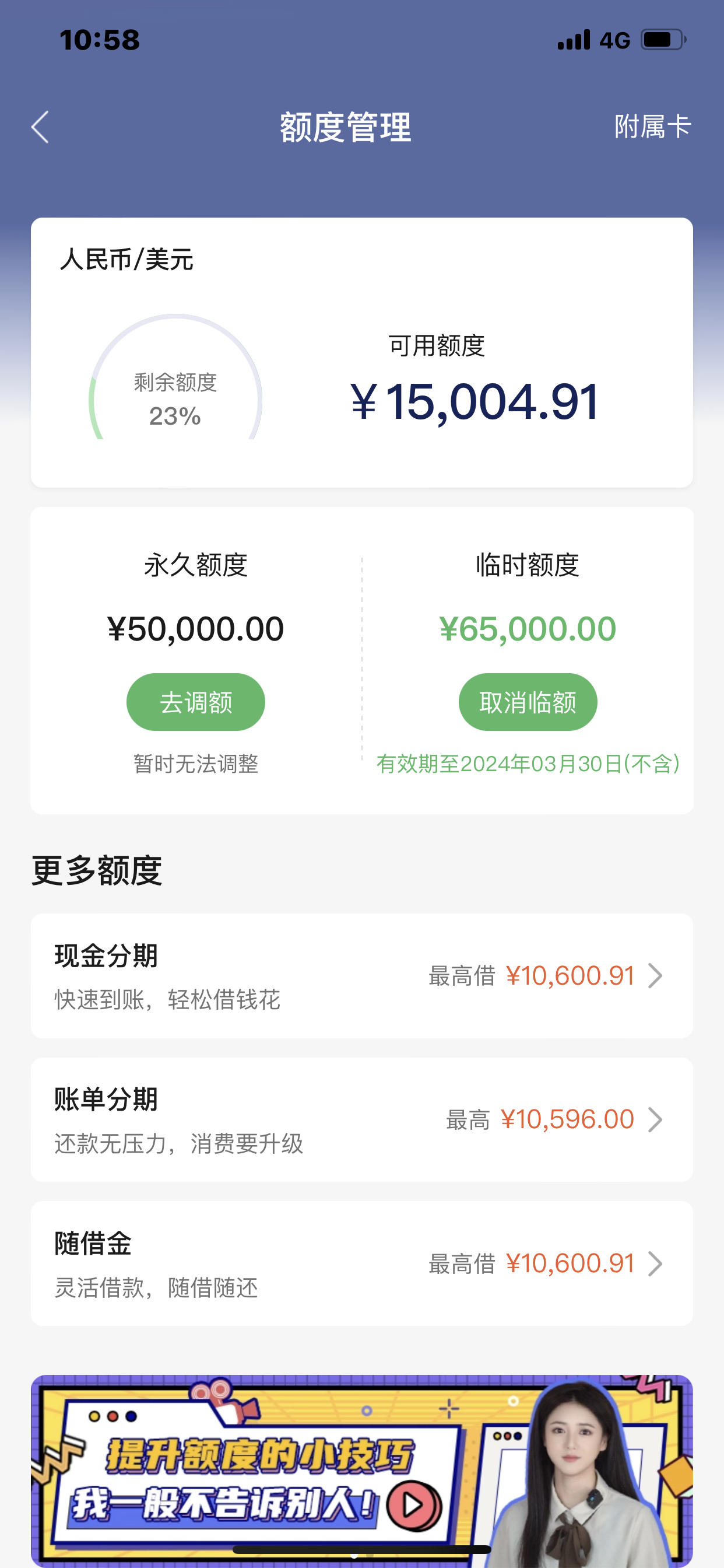Tap the ¥10,600.91 现金分期 amount

[x=570, y=976]
